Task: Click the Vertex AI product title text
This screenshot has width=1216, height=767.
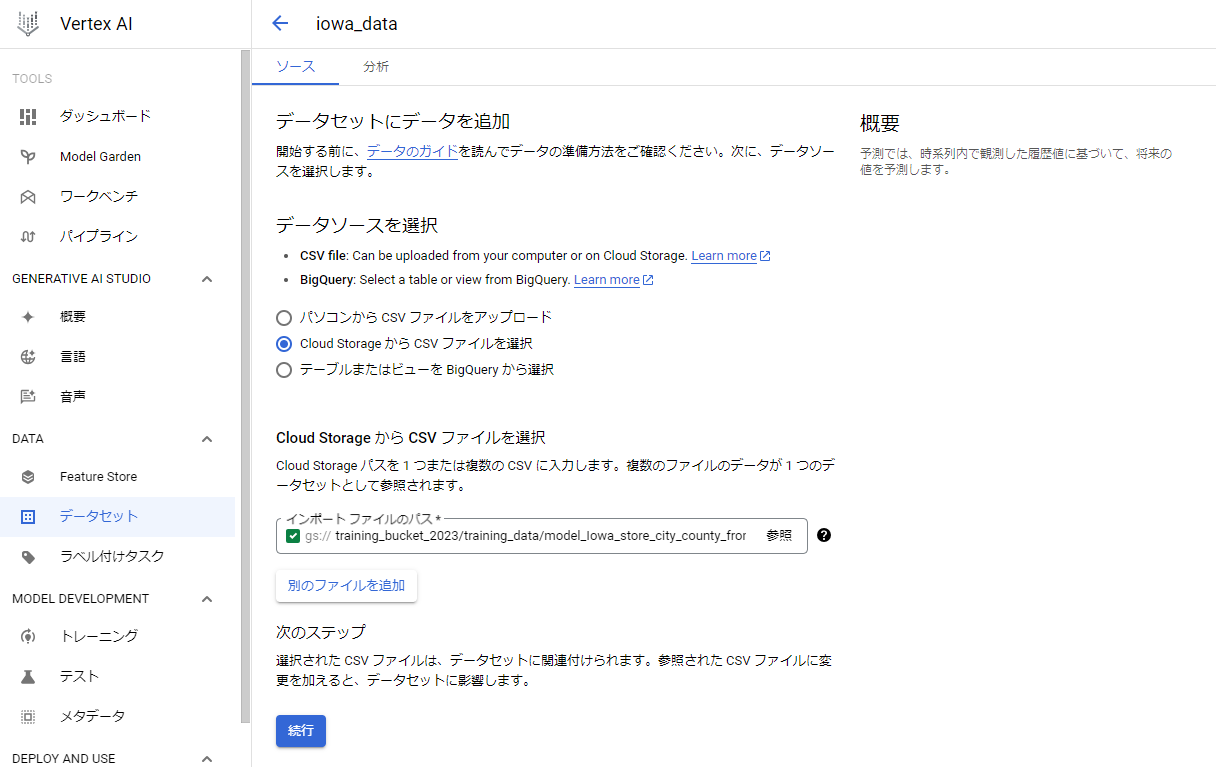Action: 96,24
